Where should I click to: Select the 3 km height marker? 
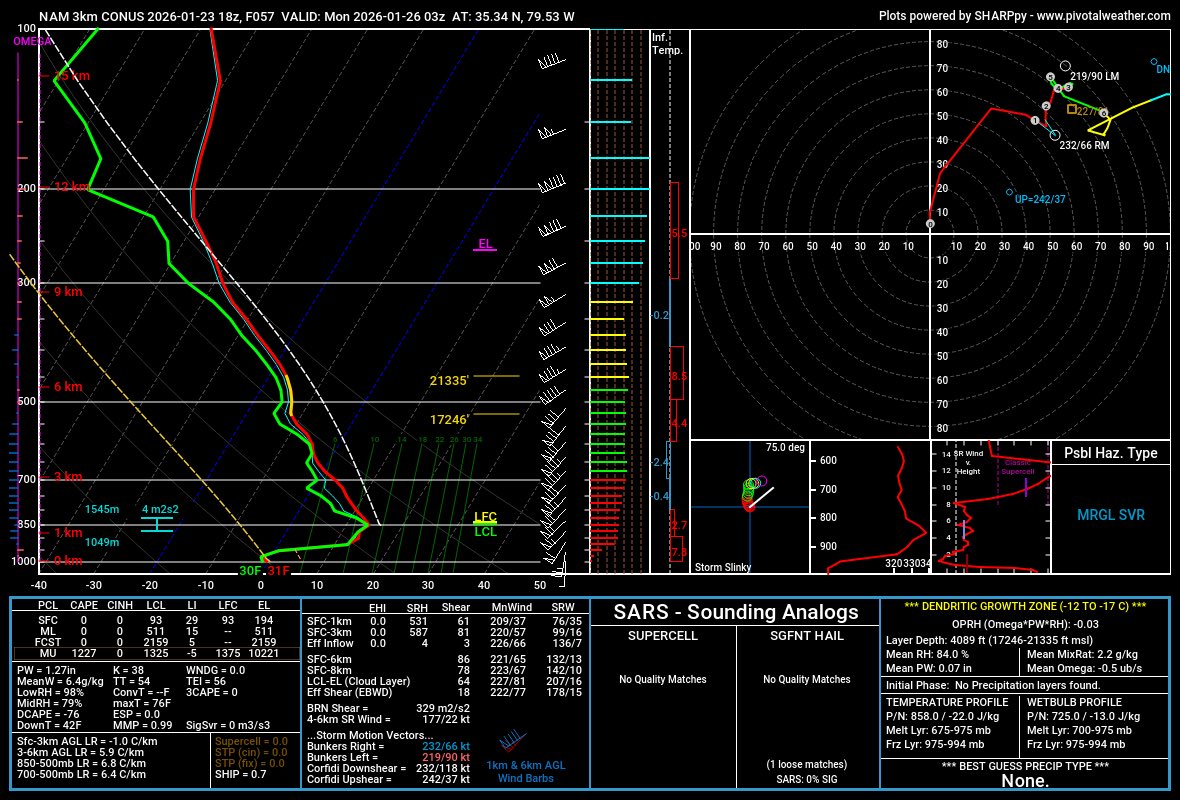coord(68,476)
